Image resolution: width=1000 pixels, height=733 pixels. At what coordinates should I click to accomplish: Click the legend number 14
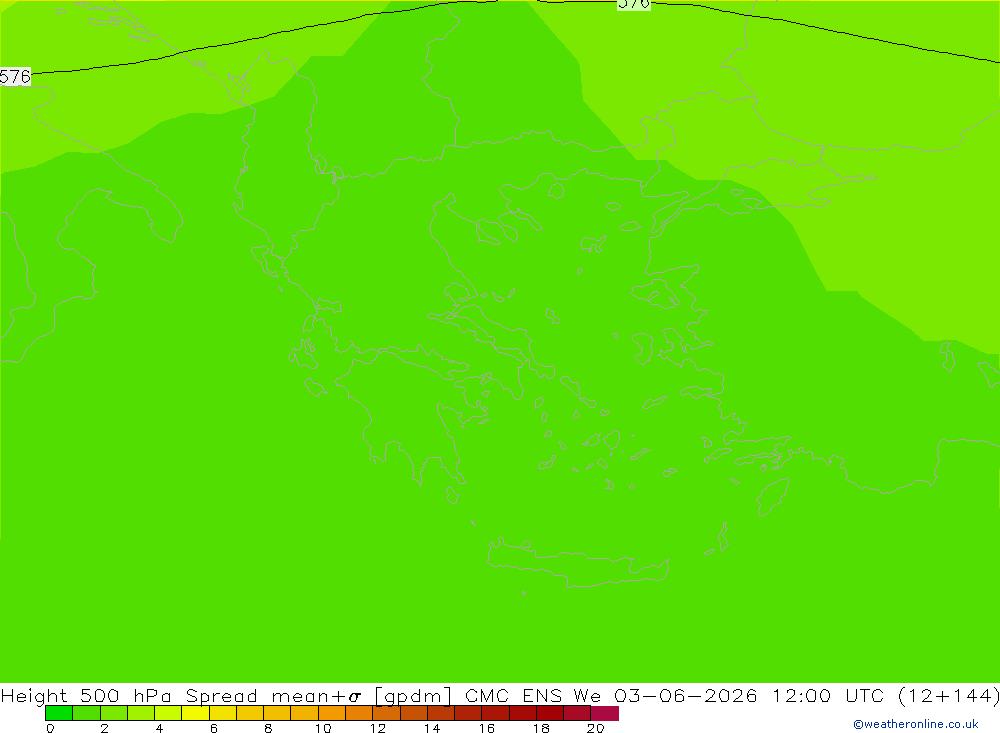pyautogui.click(x=432, y=728)
